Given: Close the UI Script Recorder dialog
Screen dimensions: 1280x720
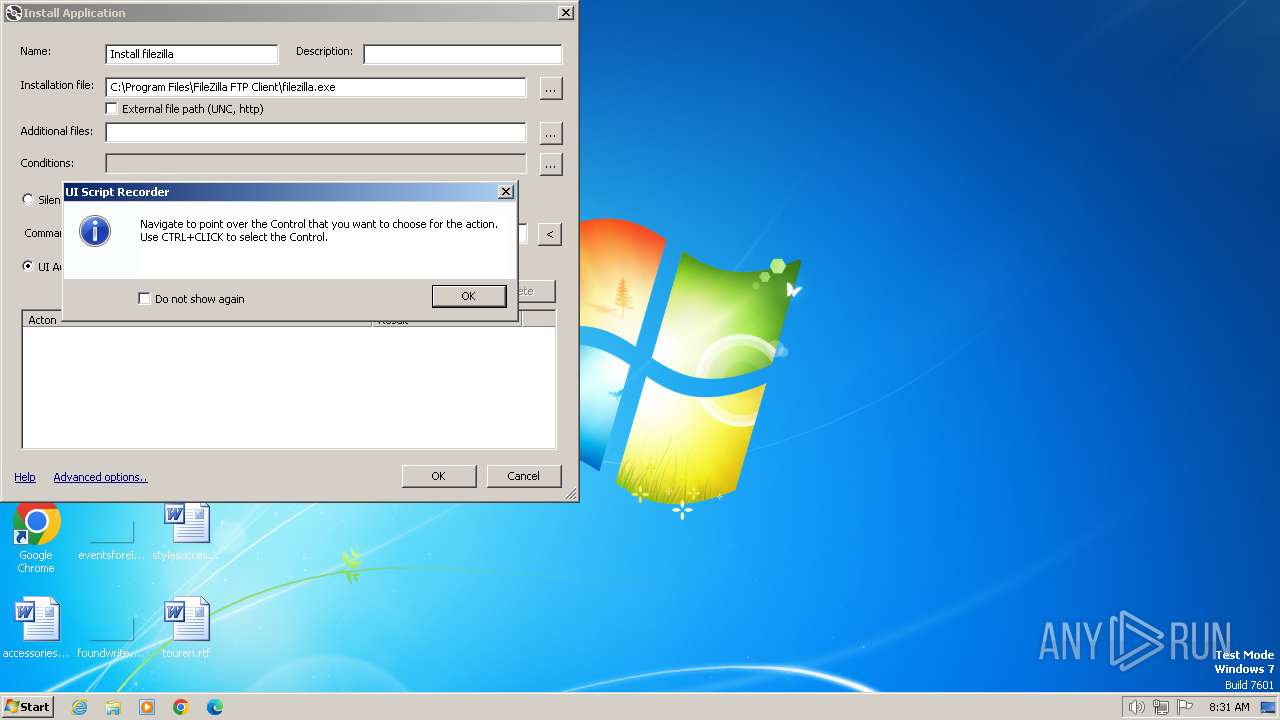Looking at the screenshot, I should 506,191.
